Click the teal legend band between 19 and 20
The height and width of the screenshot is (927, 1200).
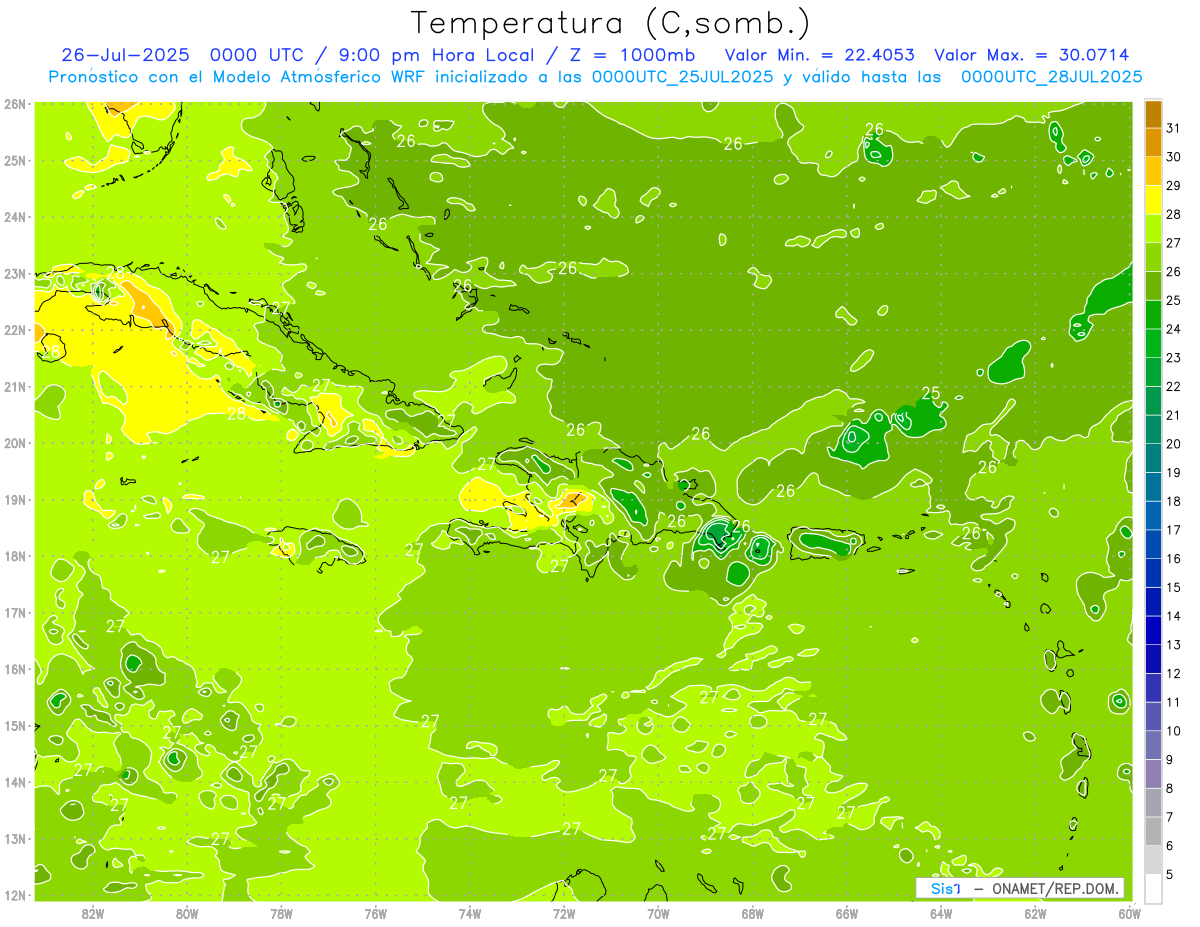(1153, 458)
